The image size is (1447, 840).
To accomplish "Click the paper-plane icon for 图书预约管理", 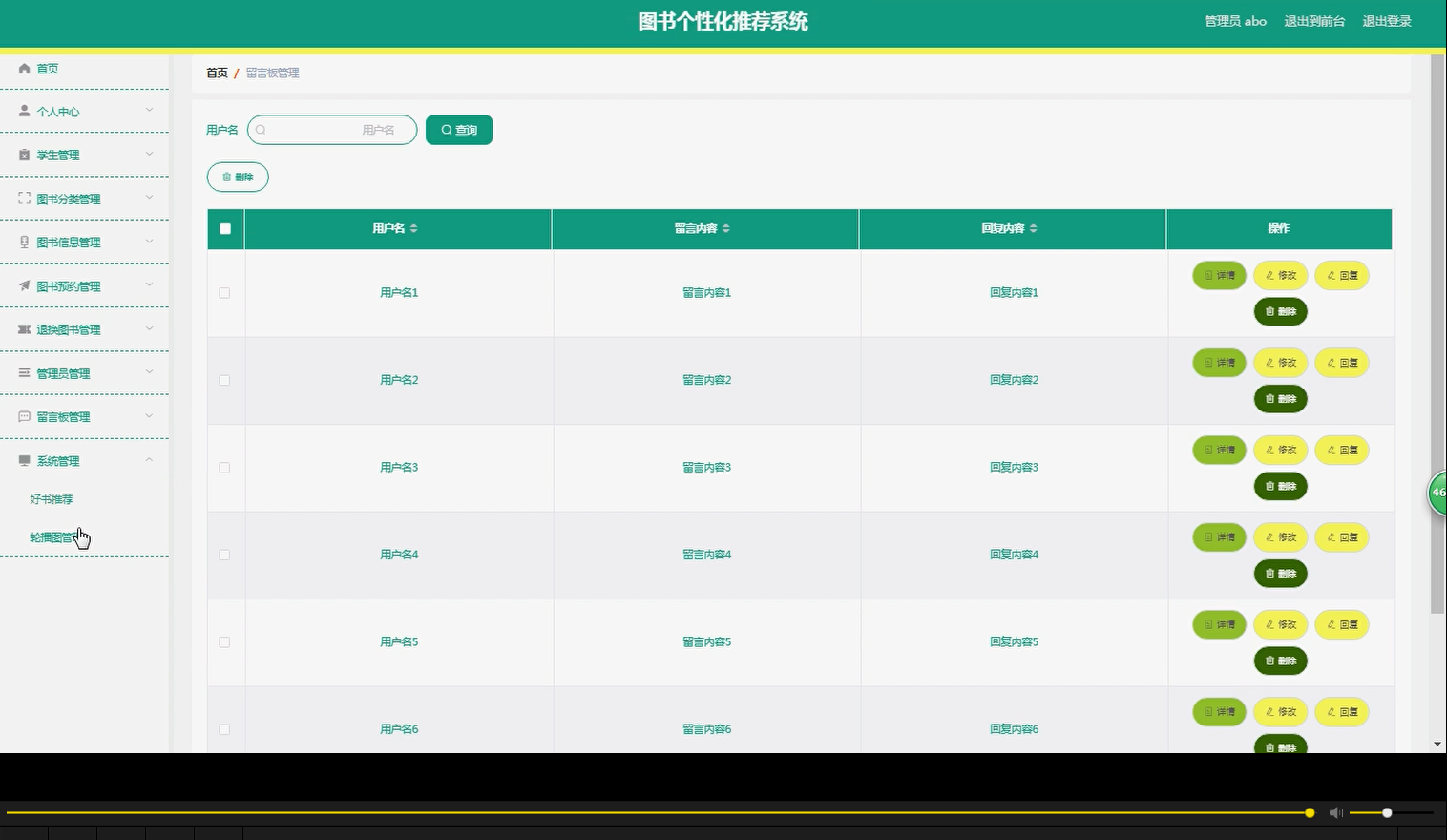I will pos(25,285).
